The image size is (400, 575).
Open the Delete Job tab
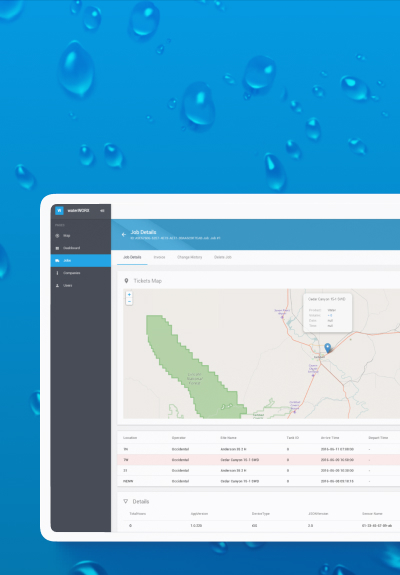point(223,257)
